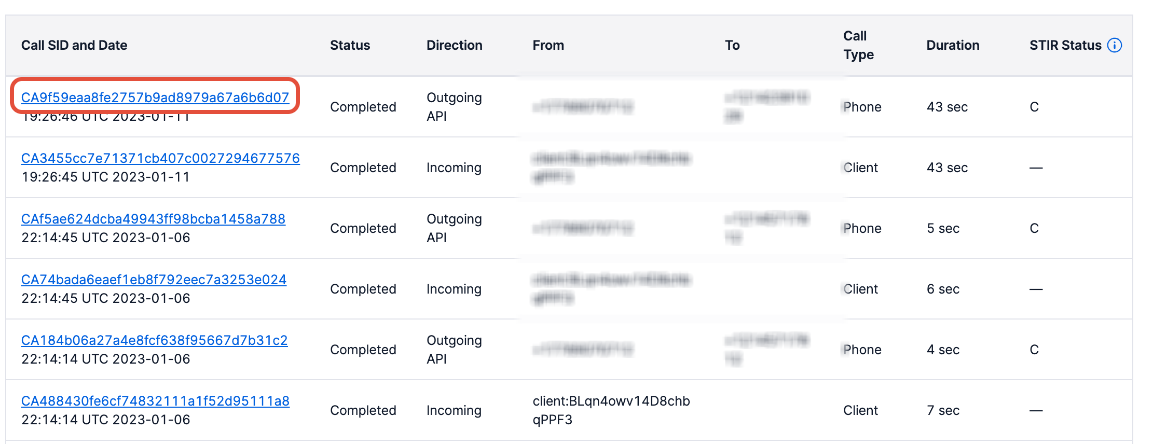1153x444 pixels.
Task: Click the 5 sec duration cell
Action: 943,229
